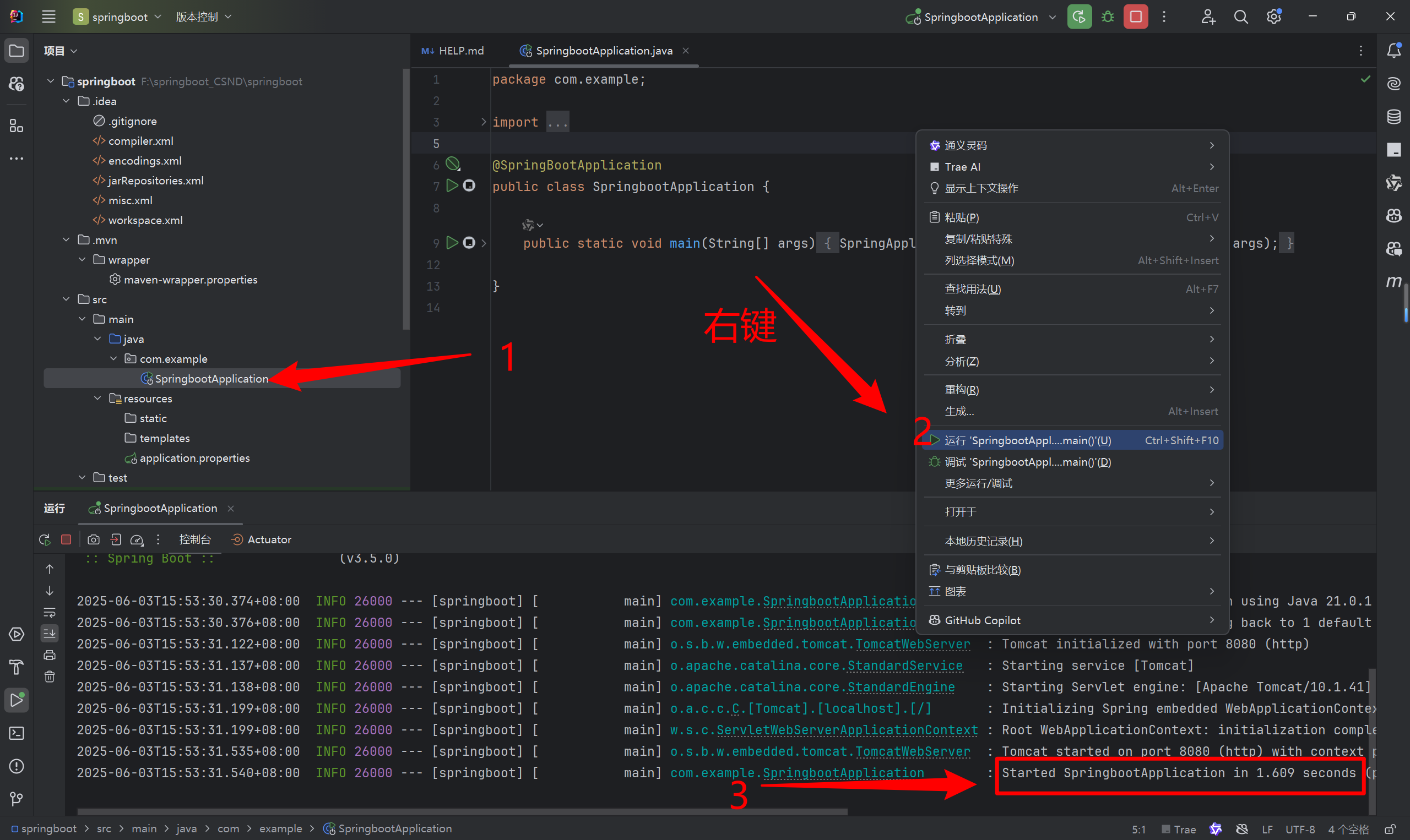Open the Terminal tool window on the left sidebar

[x=17, y=733]
